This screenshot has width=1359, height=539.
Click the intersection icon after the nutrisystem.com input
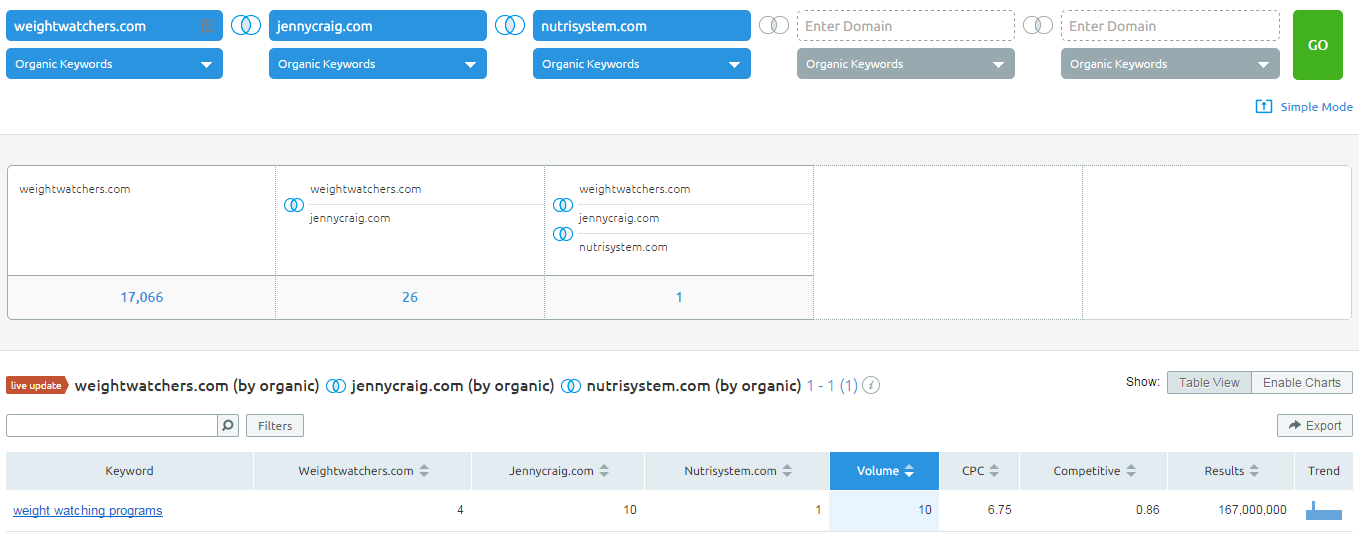coord(774,26)
